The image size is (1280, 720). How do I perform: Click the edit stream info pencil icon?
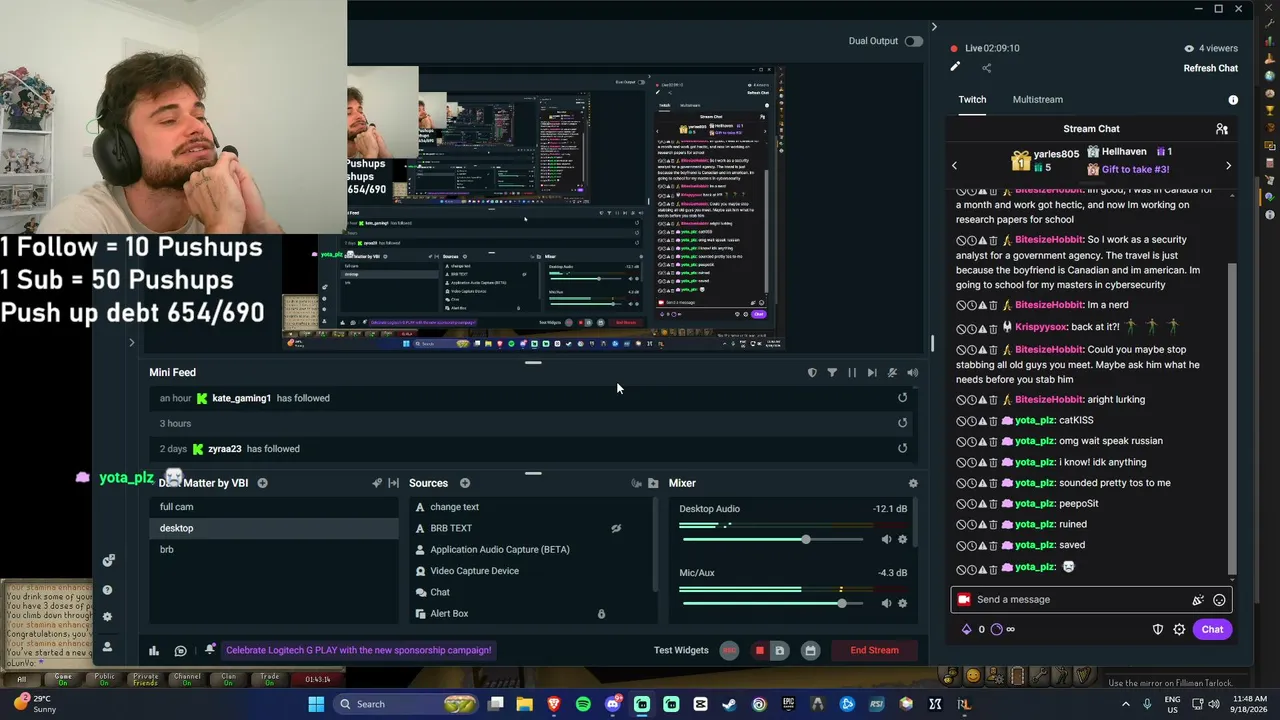(955, 67)
